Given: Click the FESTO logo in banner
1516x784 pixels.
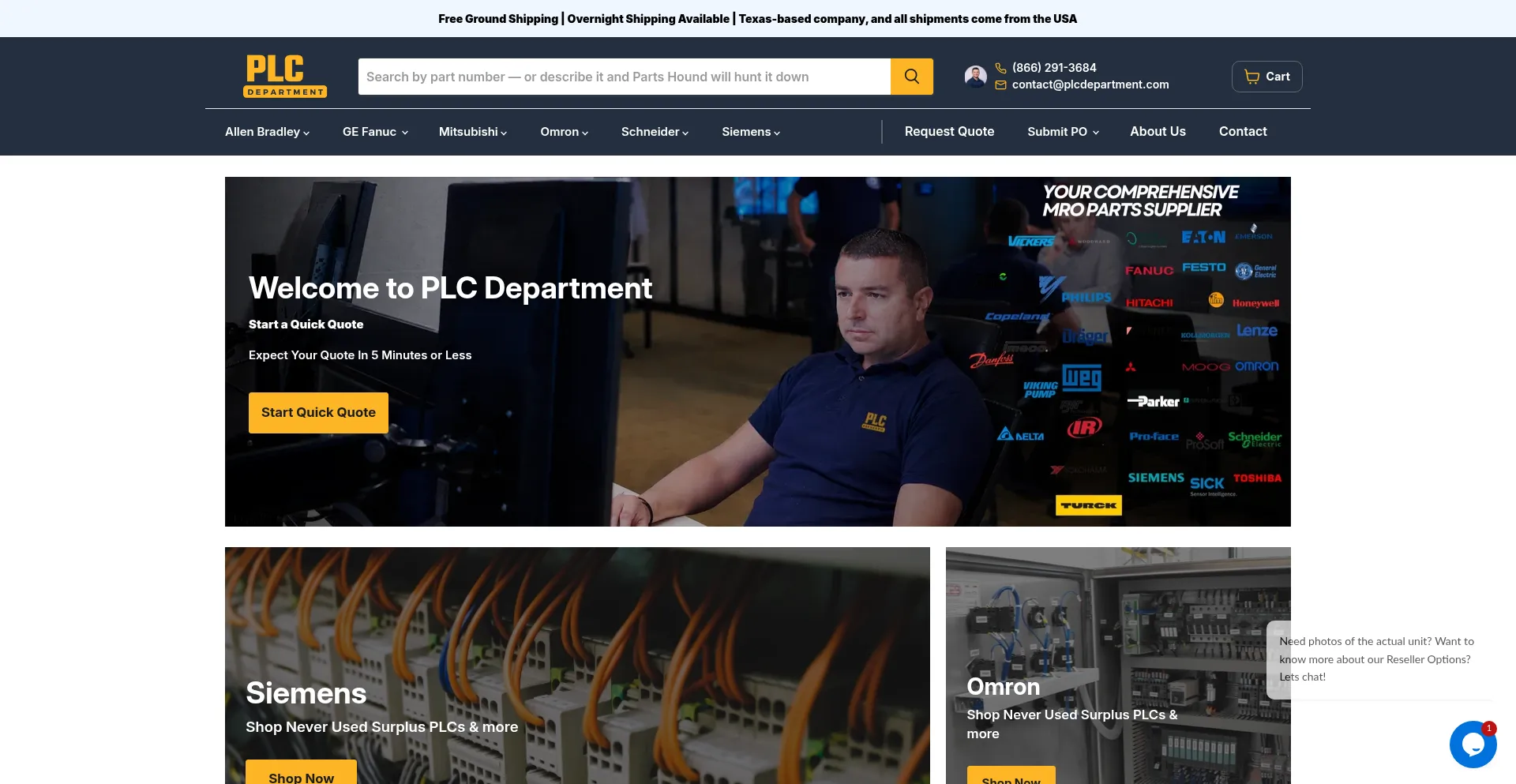Looking at the screenshot, I should (x=1204, y=268).
